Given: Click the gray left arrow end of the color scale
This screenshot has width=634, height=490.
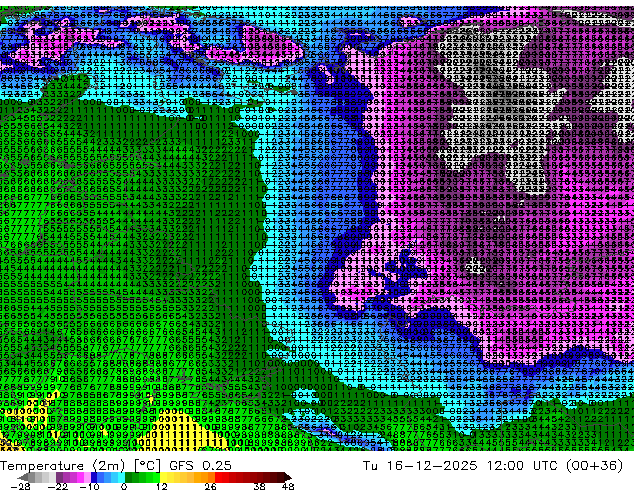Looking at the screenshot, I should point(22,477).
